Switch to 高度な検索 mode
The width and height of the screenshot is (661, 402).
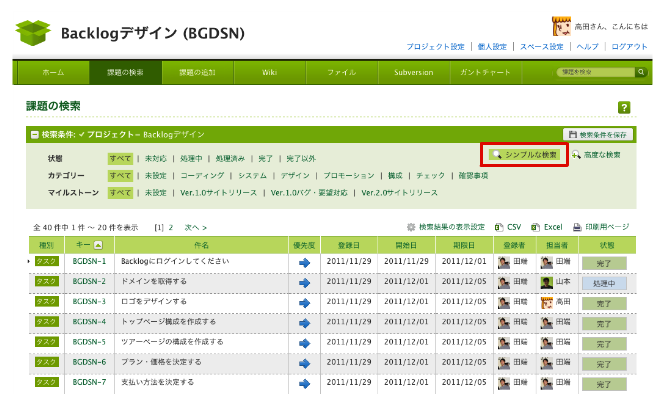pyautogui.click(x=596, y=155)
